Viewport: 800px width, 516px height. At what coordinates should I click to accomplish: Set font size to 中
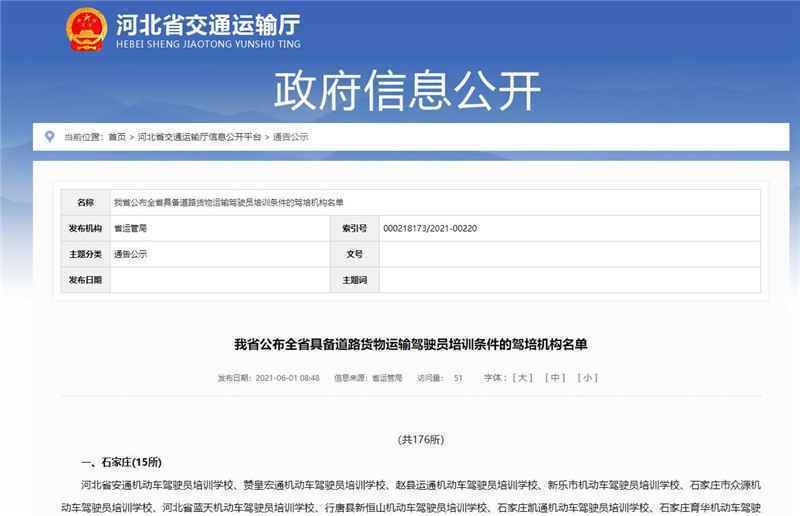(x=555, y=378)
